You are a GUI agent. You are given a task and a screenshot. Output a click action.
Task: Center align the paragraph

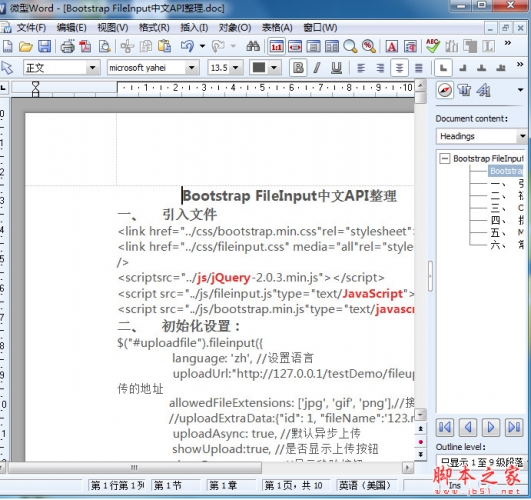coord(399,68)
